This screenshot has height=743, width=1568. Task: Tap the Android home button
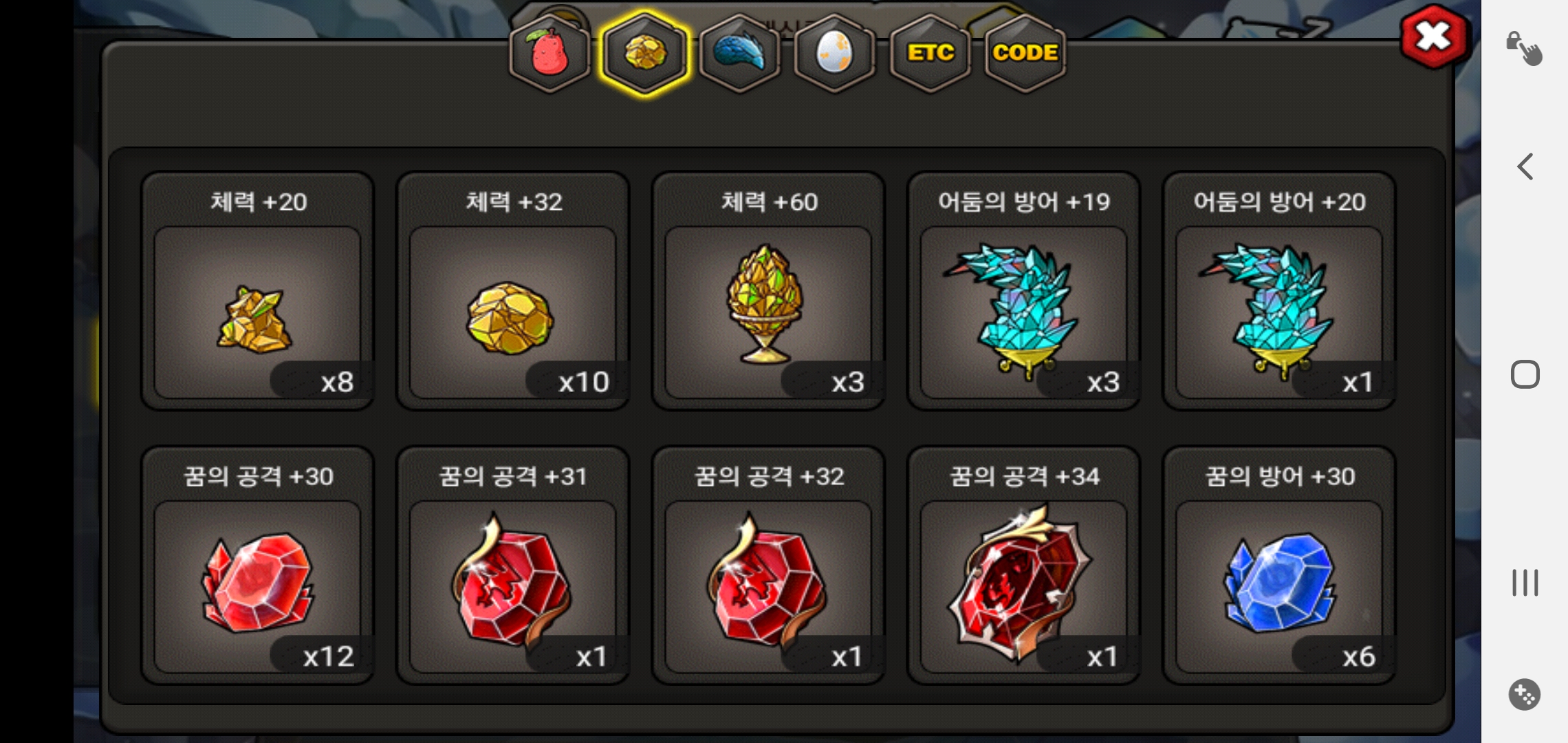(x=1525, y=374)
